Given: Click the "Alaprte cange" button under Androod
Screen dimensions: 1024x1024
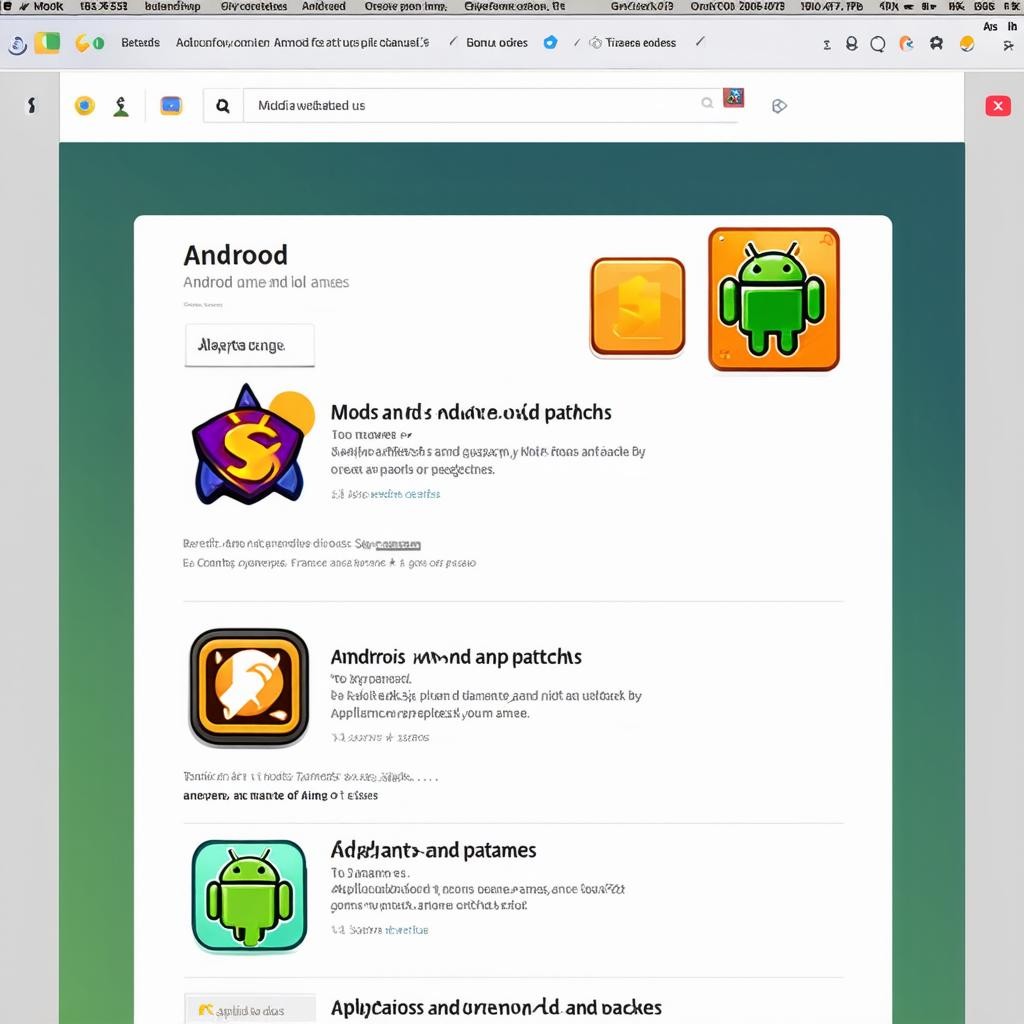Looking at the screenshot, I should click(249, 346).
